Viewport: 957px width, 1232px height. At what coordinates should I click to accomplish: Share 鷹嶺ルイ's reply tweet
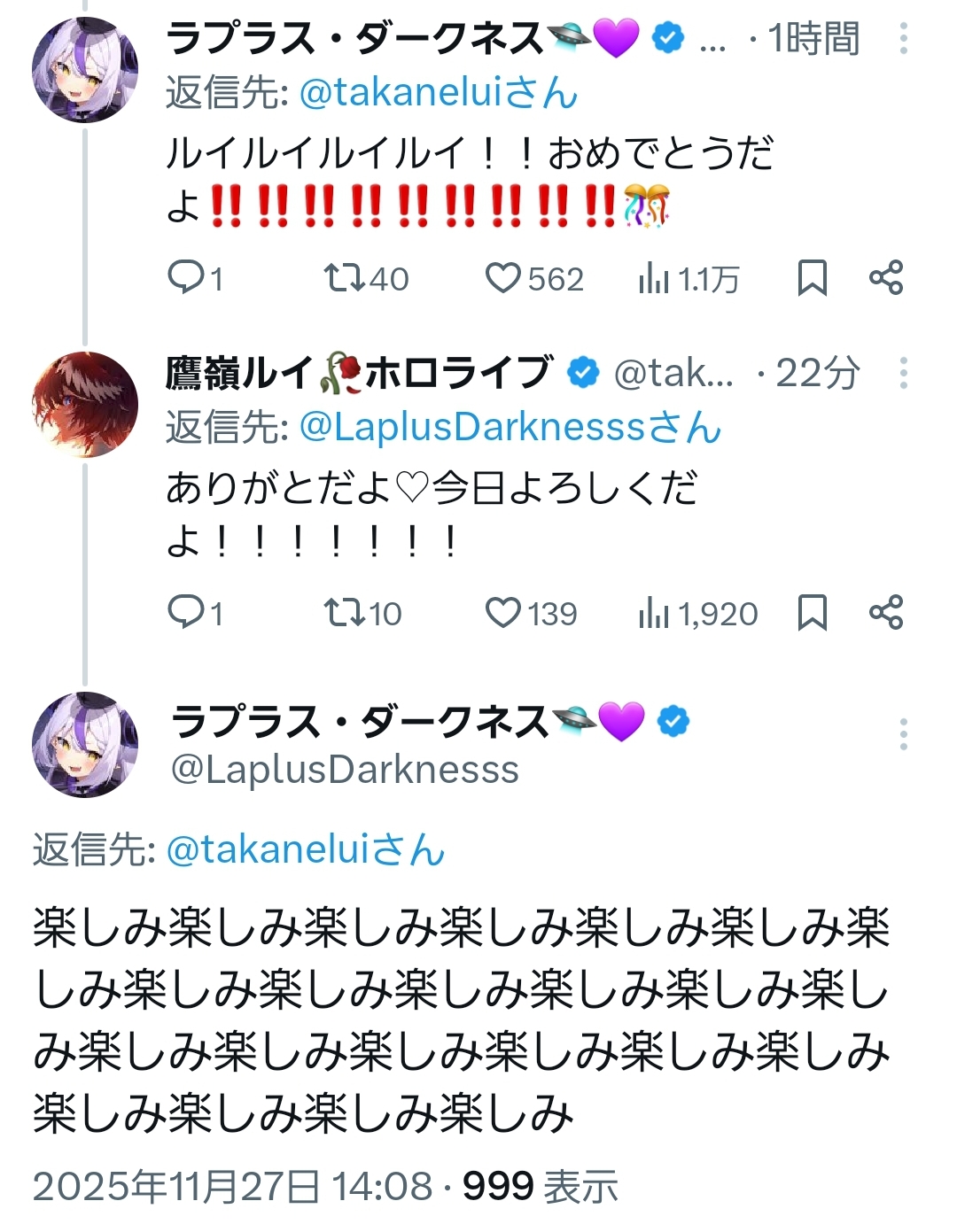[886, 613]
